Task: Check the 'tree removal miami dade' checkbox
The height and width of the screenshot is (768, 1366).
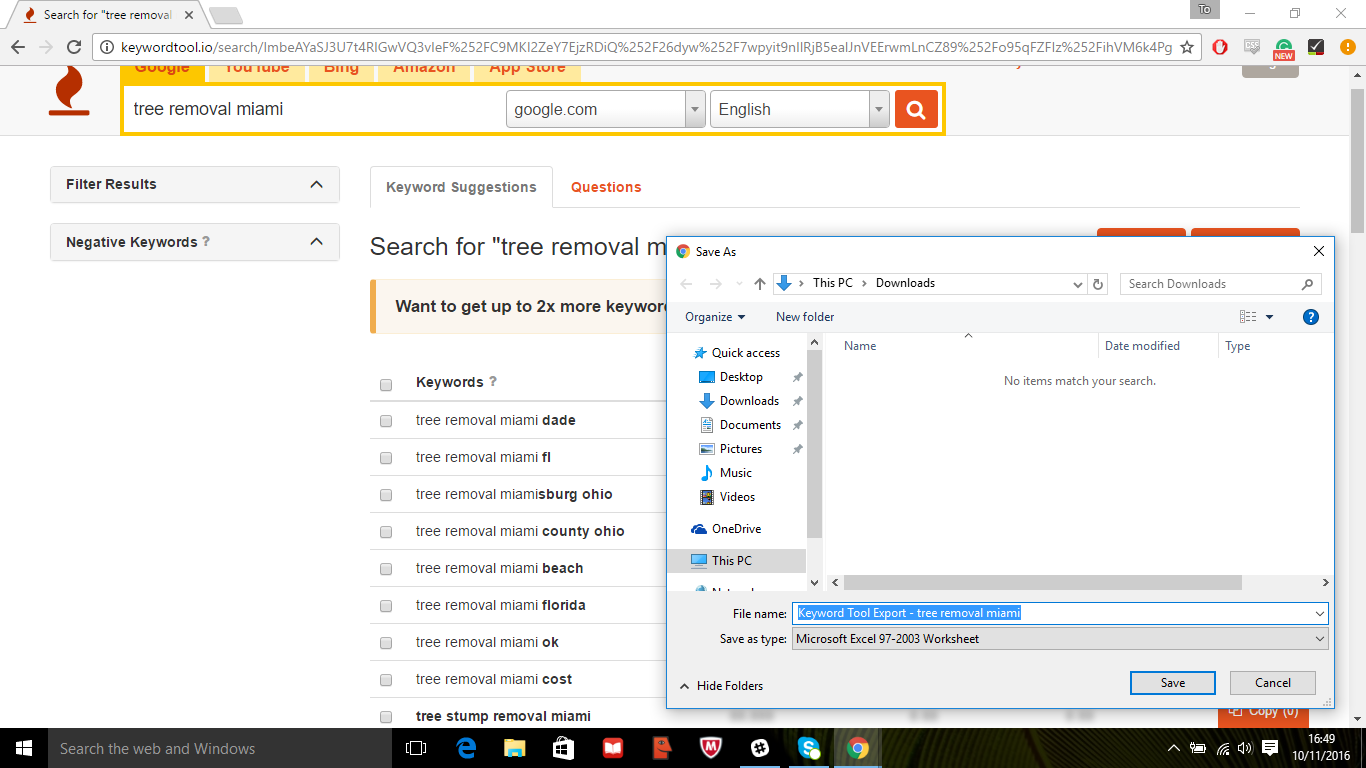Action: [x=386, y=421]
